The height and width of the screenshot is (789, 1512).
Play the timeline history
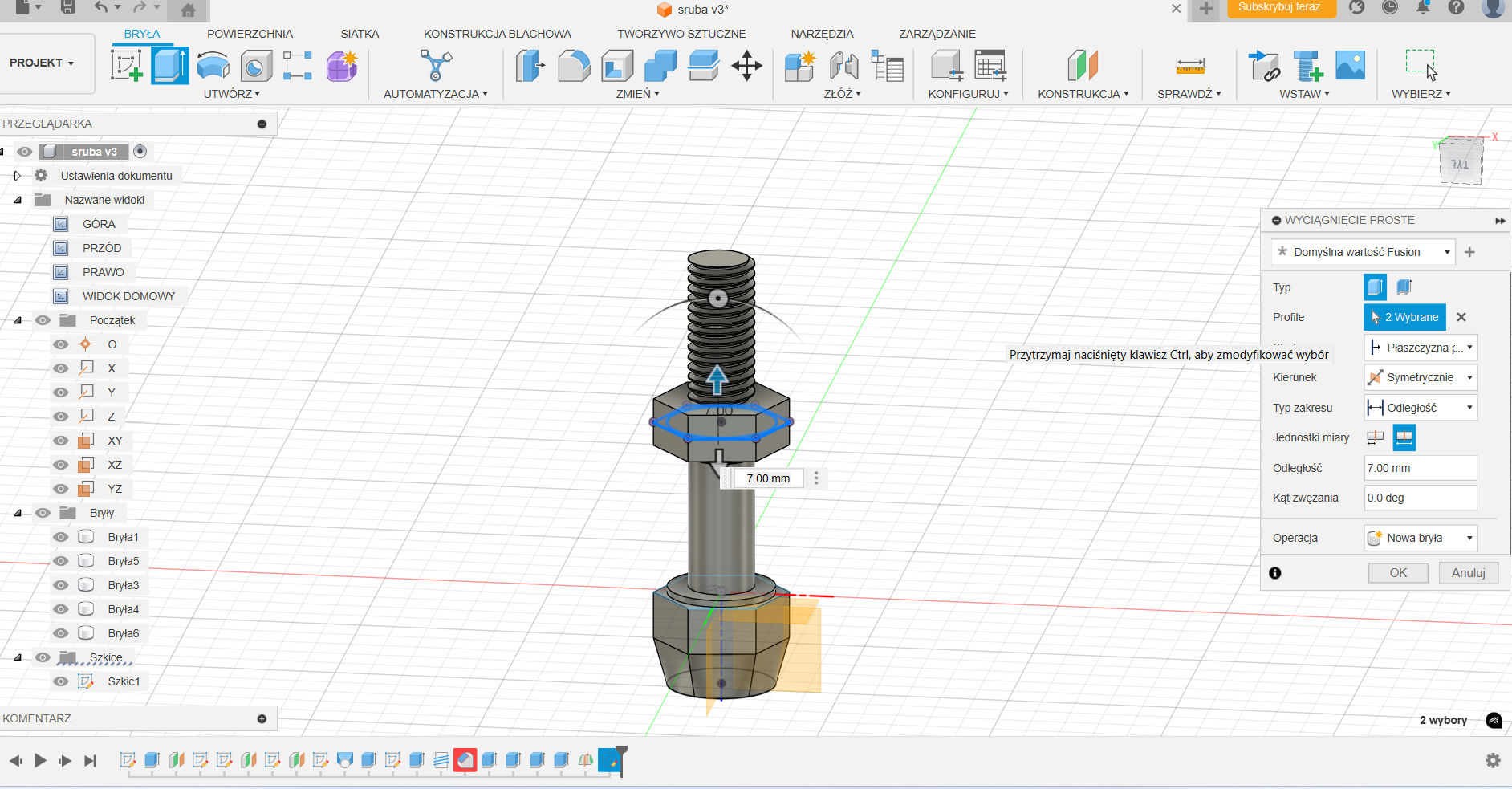pos(40,760)
